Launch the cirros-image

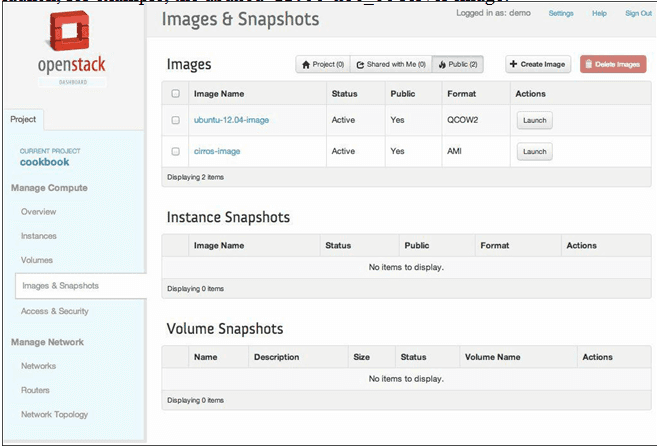(x=534, y=151)
